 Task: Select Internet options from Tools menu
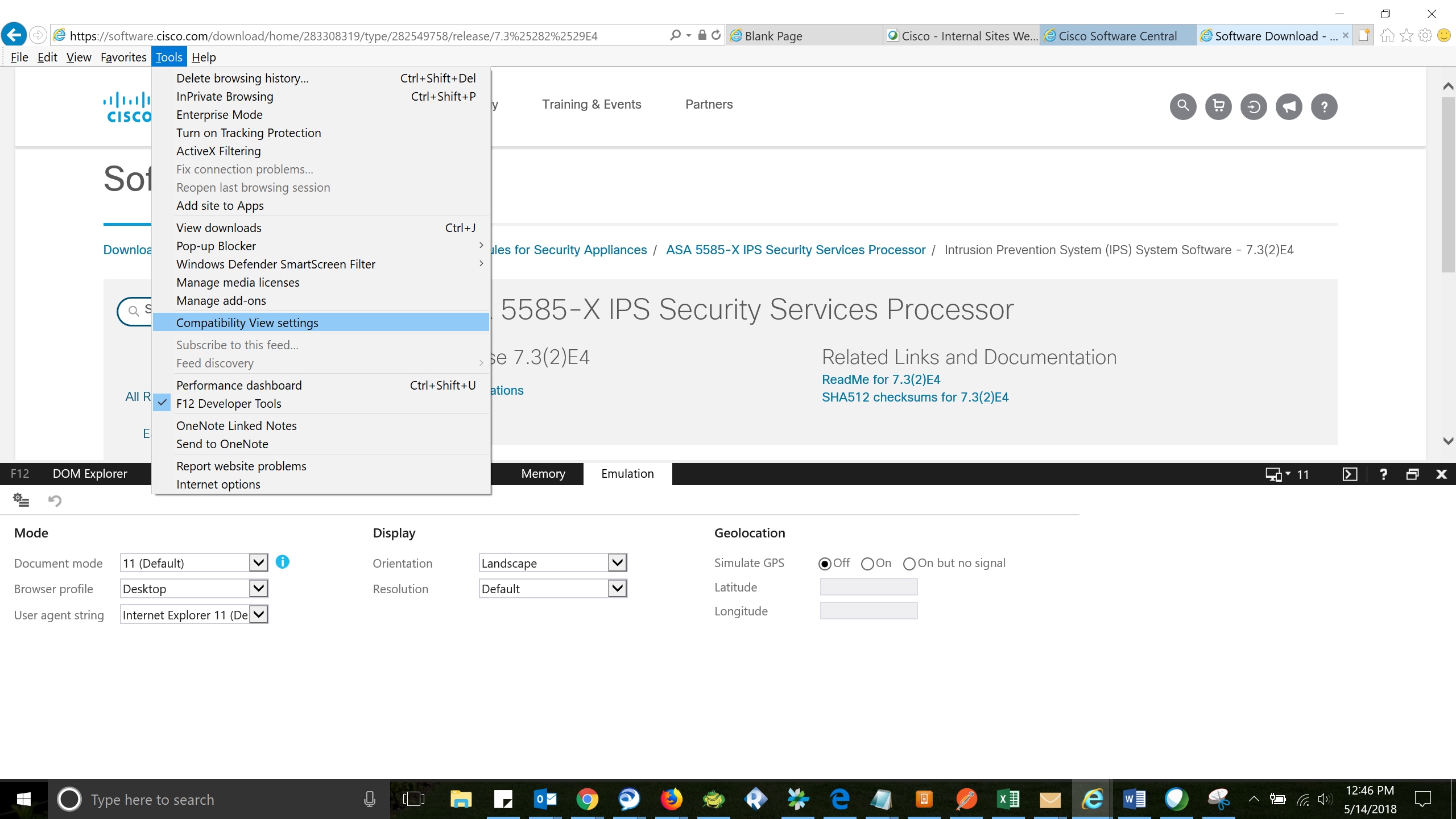(x=321, y=484)
